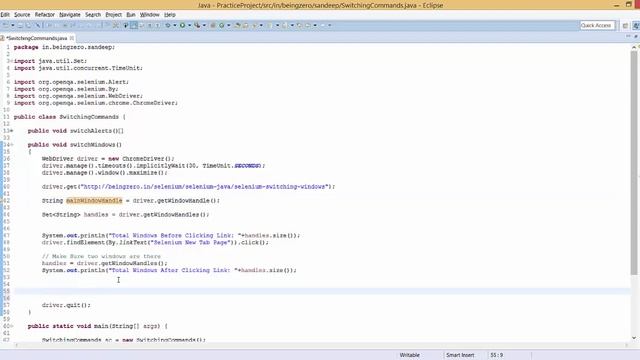Collapse the switchWindows method fold
The image size is (640, 360).
click(x=11, y=145)
